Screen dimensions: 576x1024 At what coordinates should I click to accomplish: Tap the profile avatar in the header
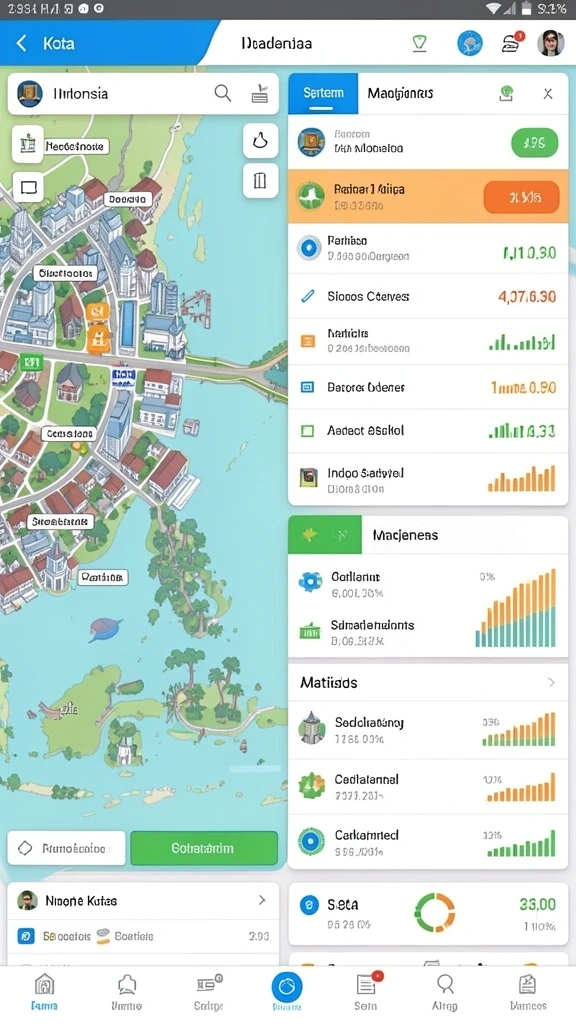[x=551, y=44]
